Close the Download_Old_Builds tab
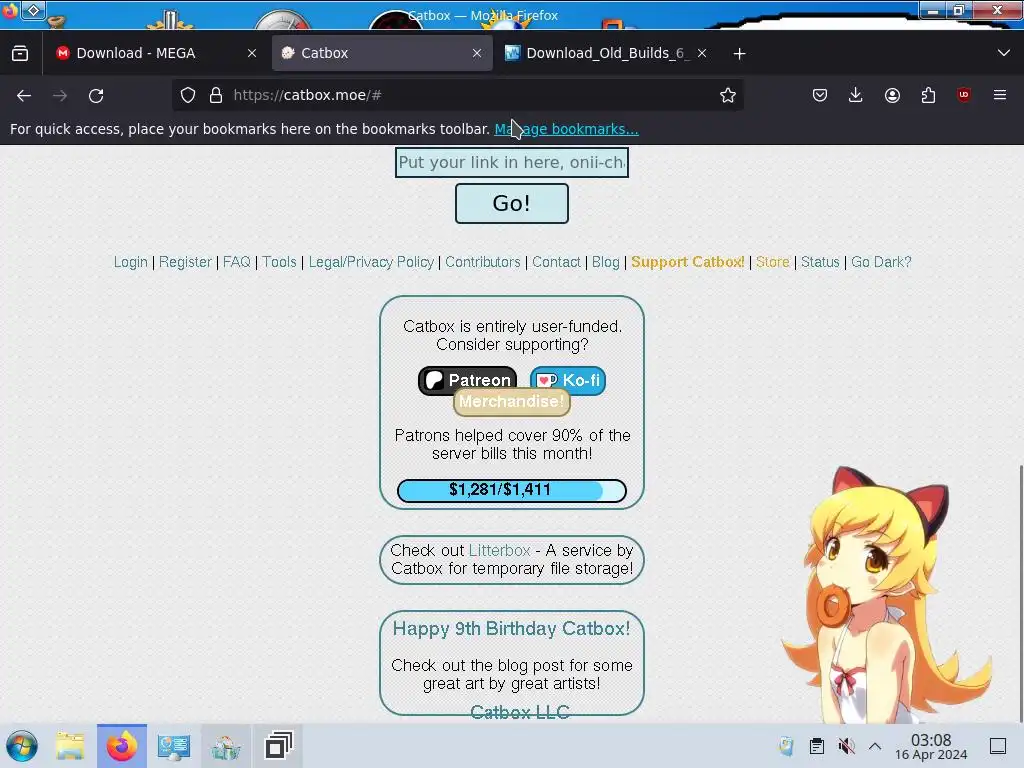 coord(701,54)
